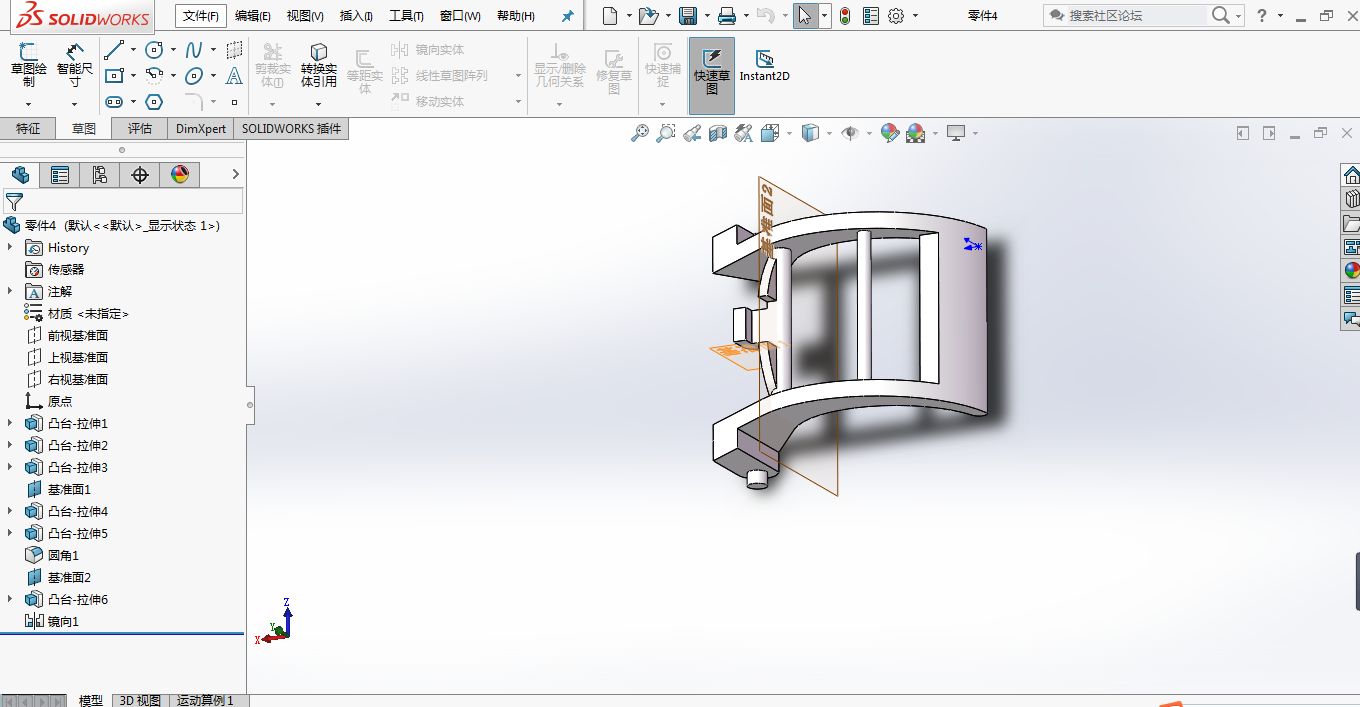Open the 文件(F) menu
Screen dimensions: 1360x707
(200, 16)
